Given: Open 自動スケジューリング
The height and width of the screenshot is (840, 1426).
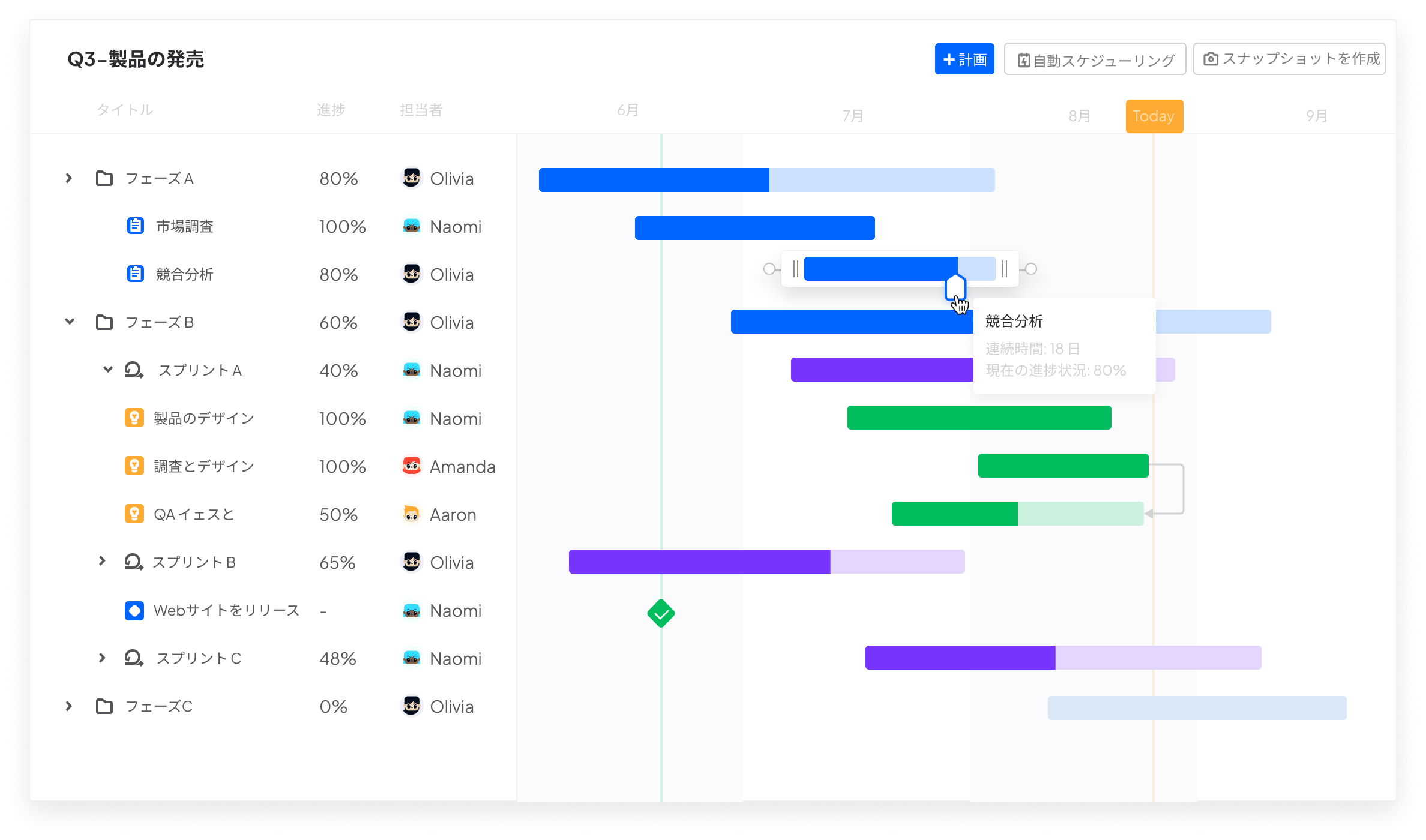Looking at the screenshot, I should click(x=1095, y=59).
